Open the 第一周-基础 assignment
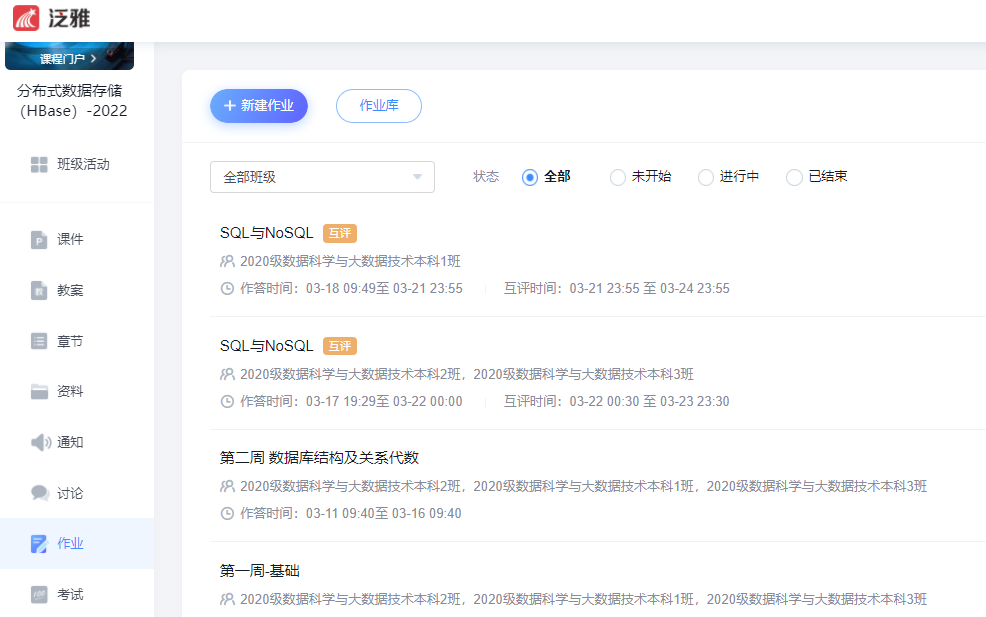Screen dimensions: 986x617 coord(260,571)
